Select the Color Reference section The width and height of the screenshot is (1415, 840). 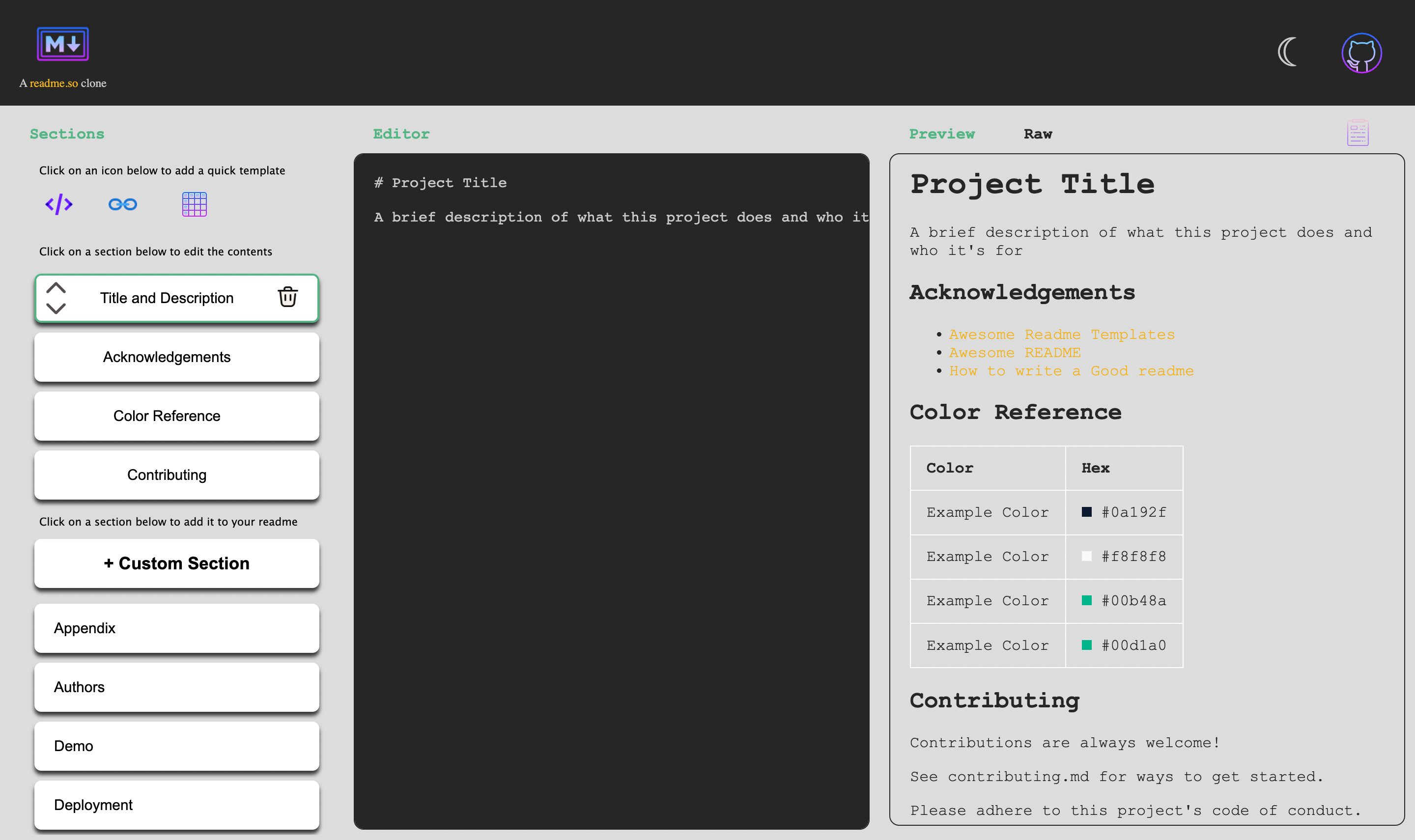[x=176, y=416]
